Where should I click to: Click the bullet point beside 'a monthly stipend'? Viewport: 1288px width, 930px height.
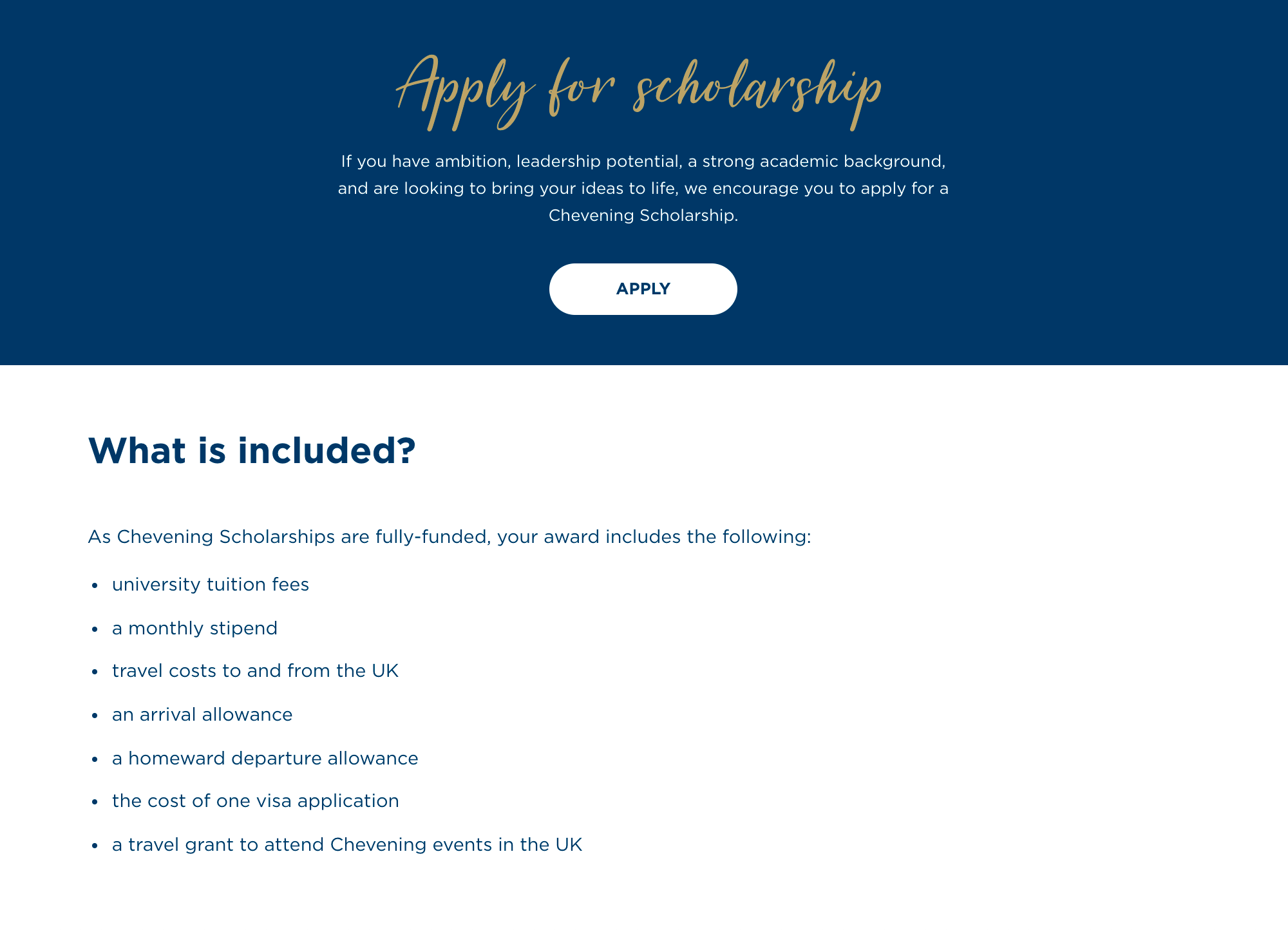pos(95,629)
